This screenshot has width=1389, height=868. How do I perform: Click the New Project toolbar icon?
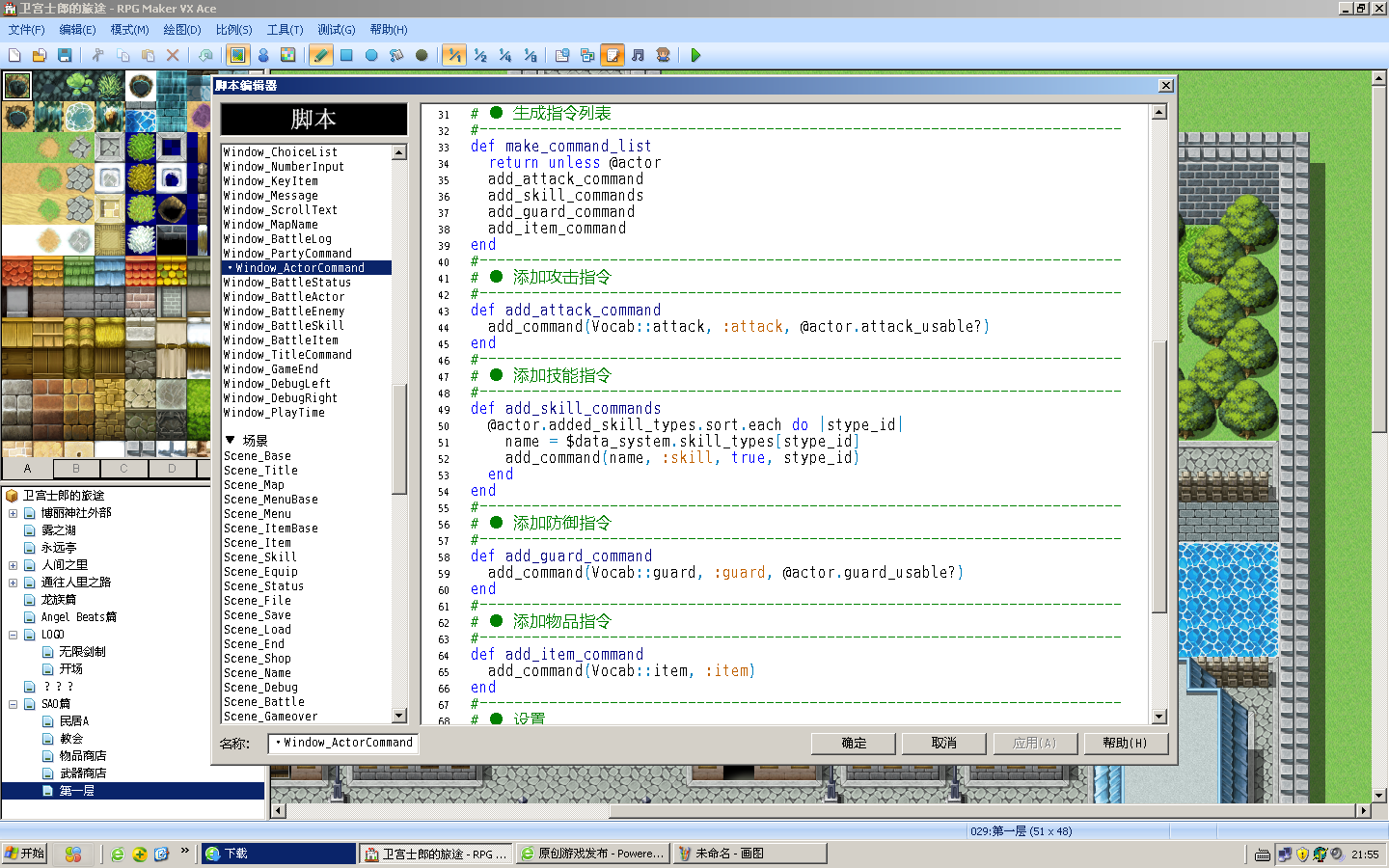(14, 56)
